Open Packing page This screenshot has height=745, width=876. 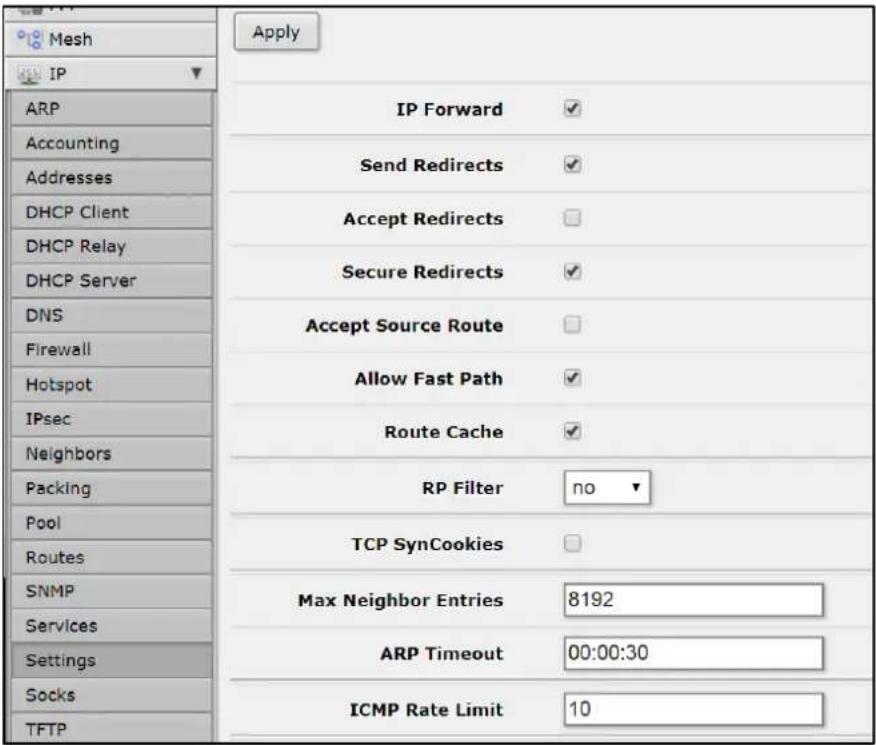[112, 488]
